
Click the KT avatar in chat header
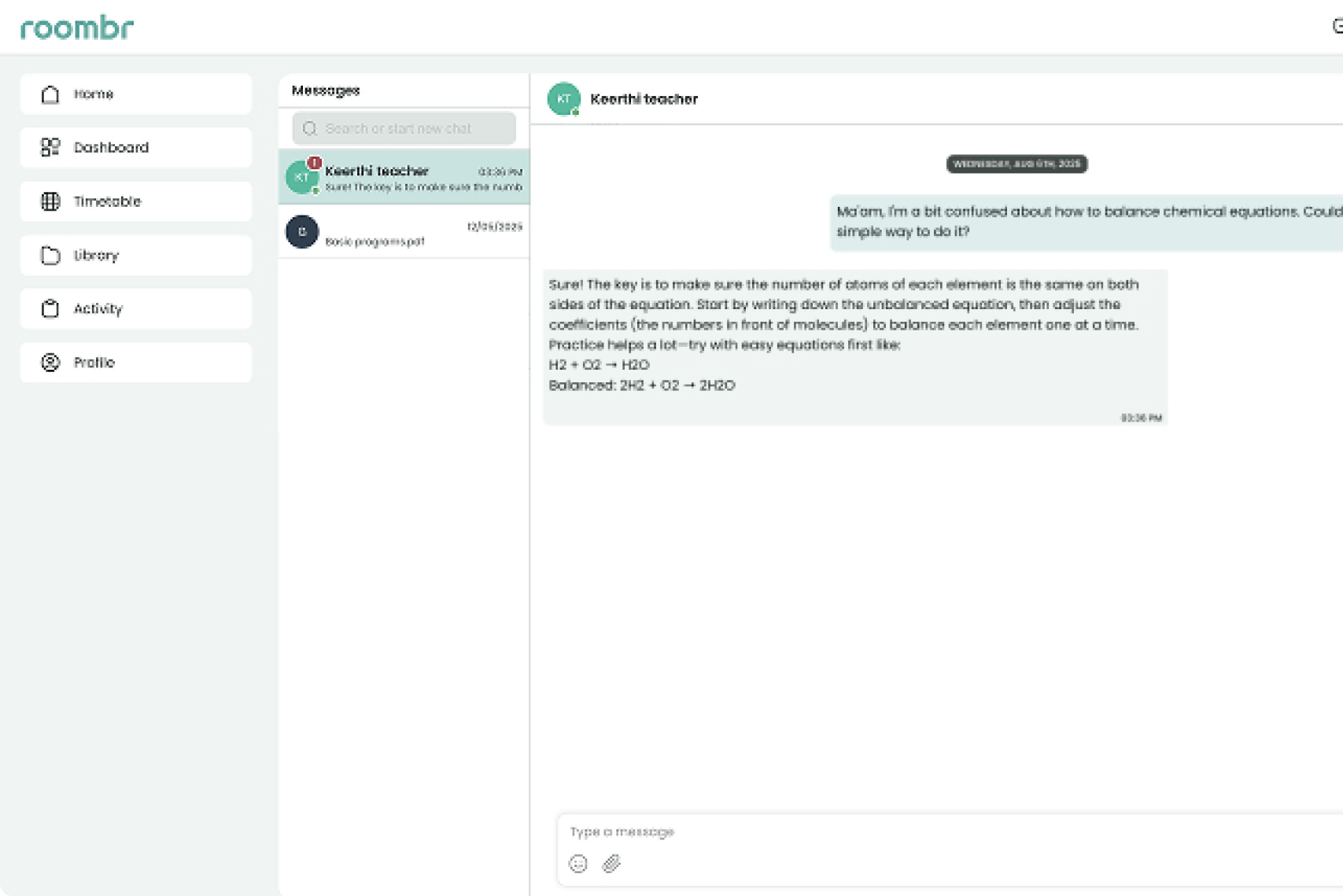[563, 99]
